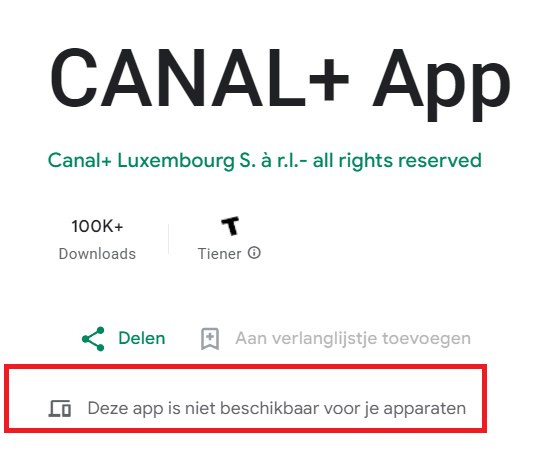
Task: Open the Tiener rating info icon
Action: [255, 253]
